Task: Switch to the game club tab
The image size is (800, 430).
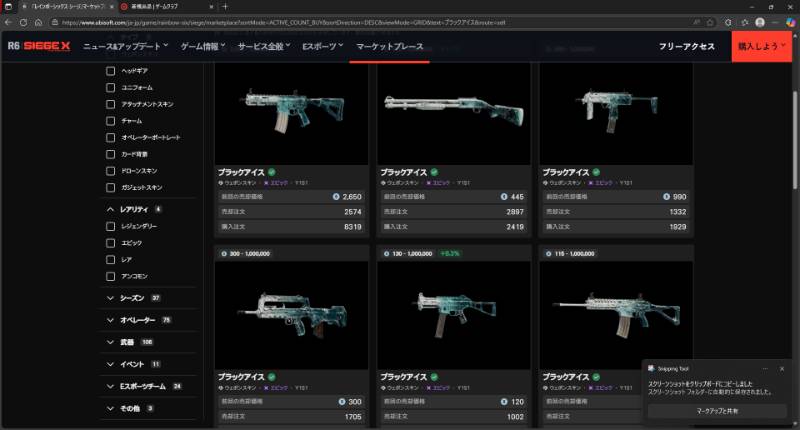Action: (x=166, y=7)
